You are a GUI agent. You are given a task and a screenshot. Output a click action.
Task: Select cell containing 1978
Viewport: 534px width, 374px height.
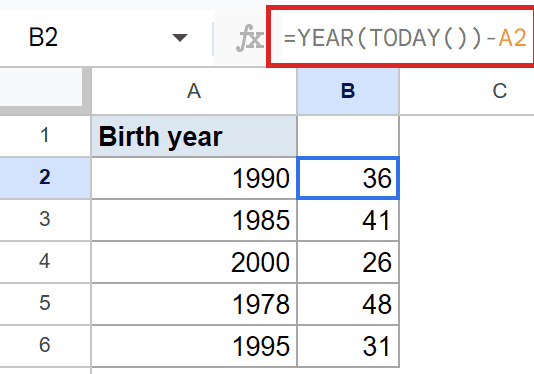(x=194, y=304)
